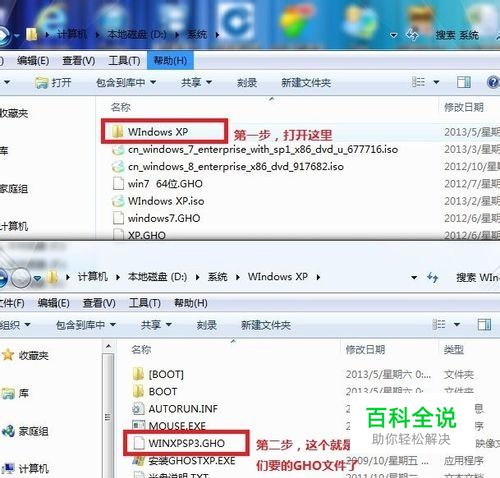Click the refresh icon in lower address bar

433,277
